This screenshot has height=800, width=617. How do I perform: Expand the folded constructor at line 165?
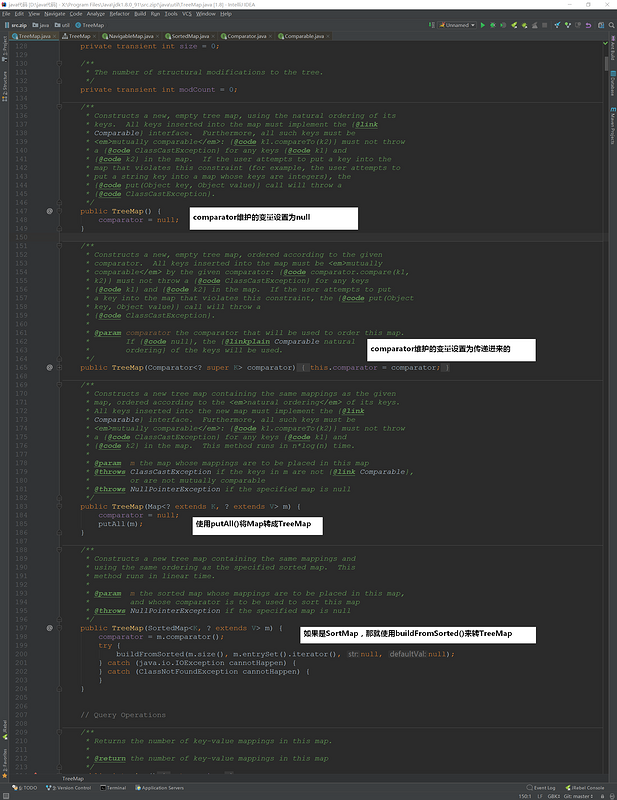click(x=59, y=367)
